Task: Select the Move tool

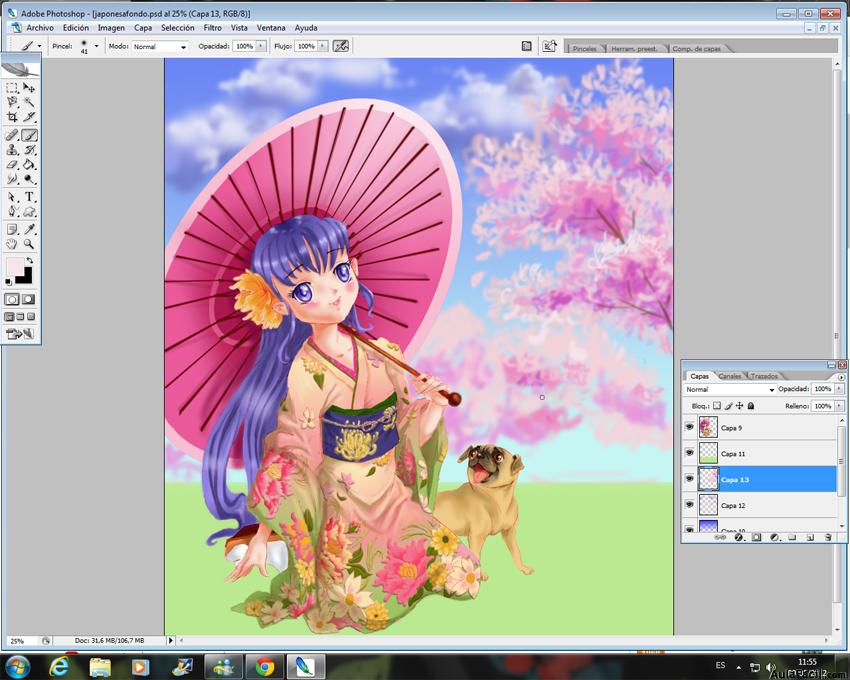Action: click(x=29, y=87)
